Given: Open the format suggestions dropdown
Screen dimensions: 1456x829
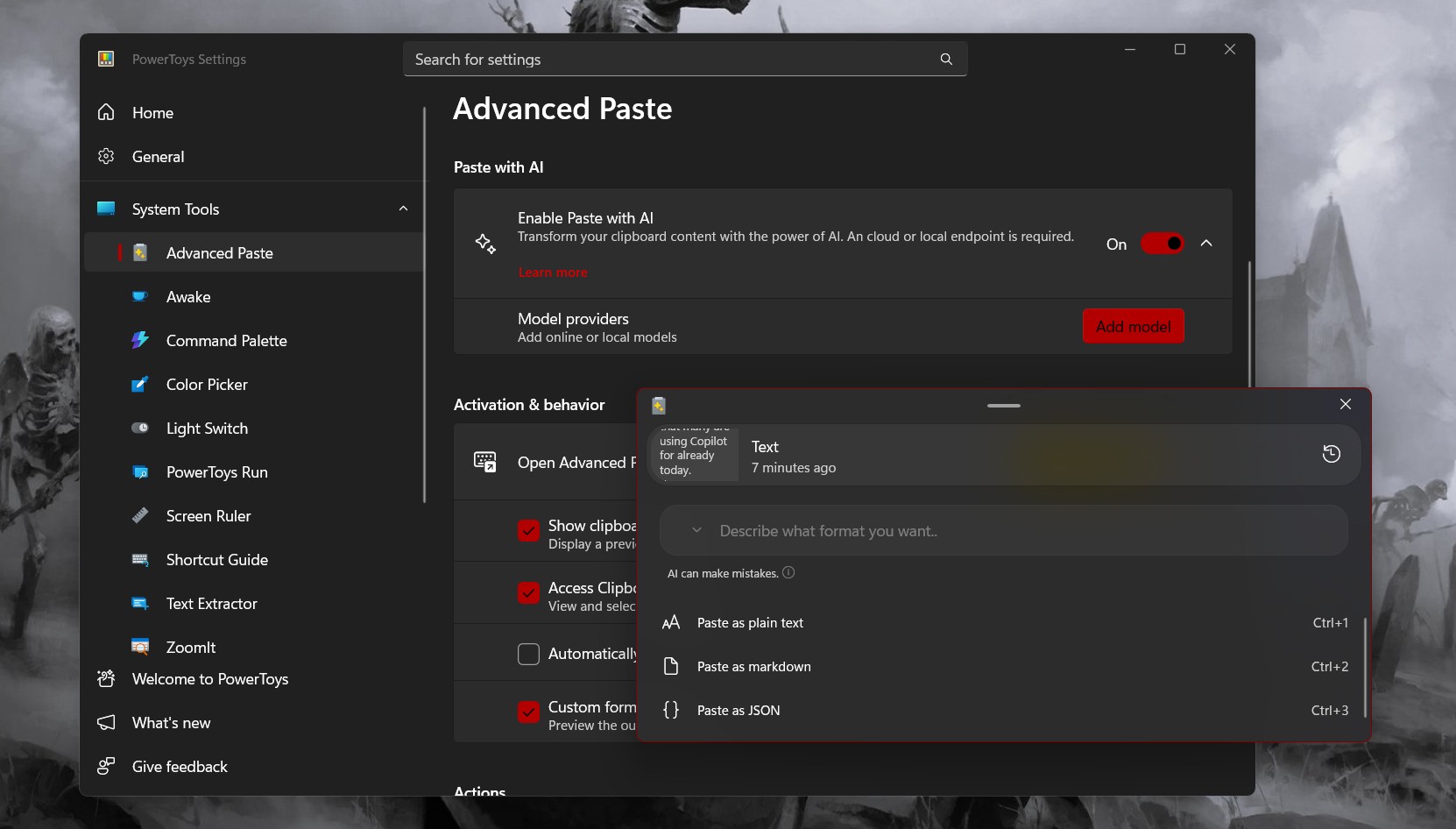Looking at the screenshot, I should click(696, 531).
